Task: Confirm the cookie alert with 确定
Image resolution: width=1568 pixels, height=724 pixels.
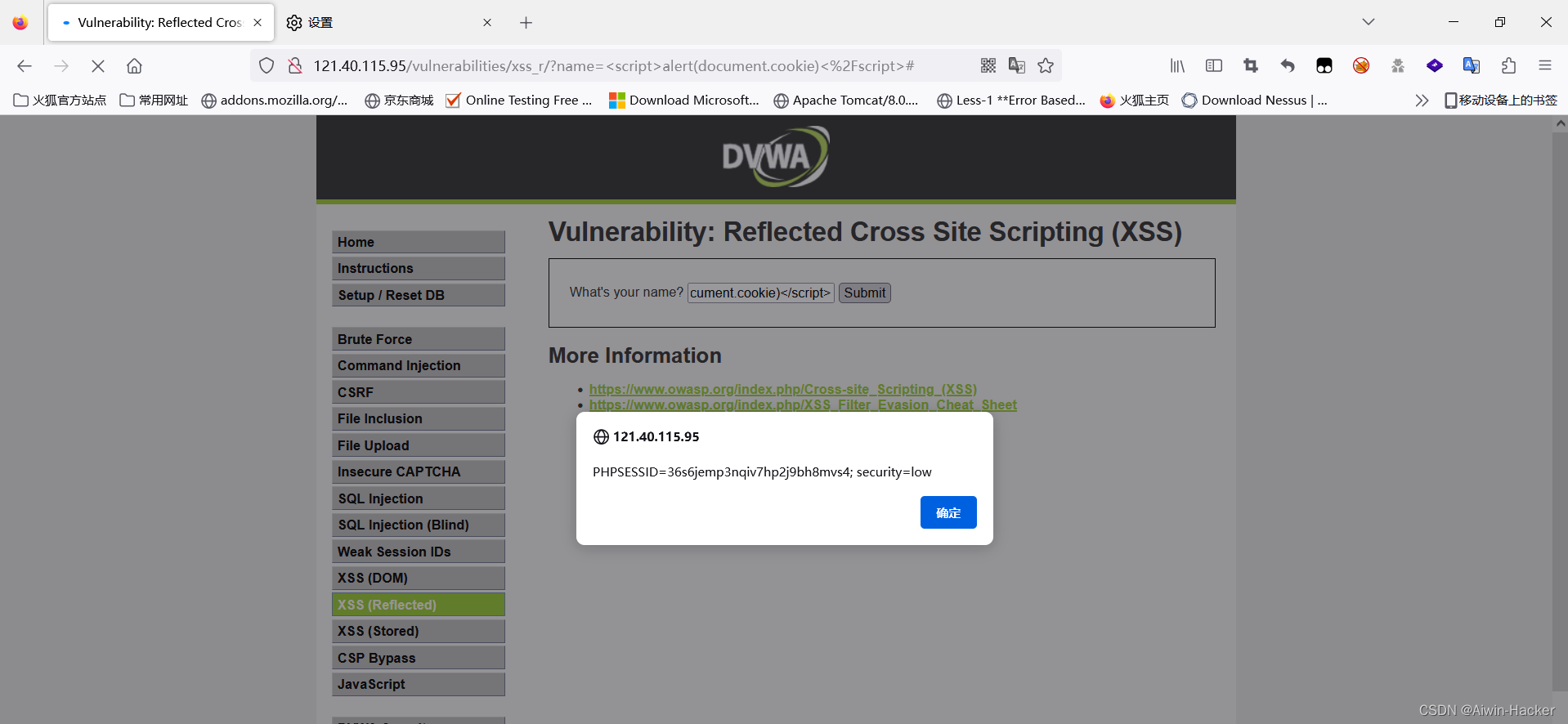Action: pos(948,512)
